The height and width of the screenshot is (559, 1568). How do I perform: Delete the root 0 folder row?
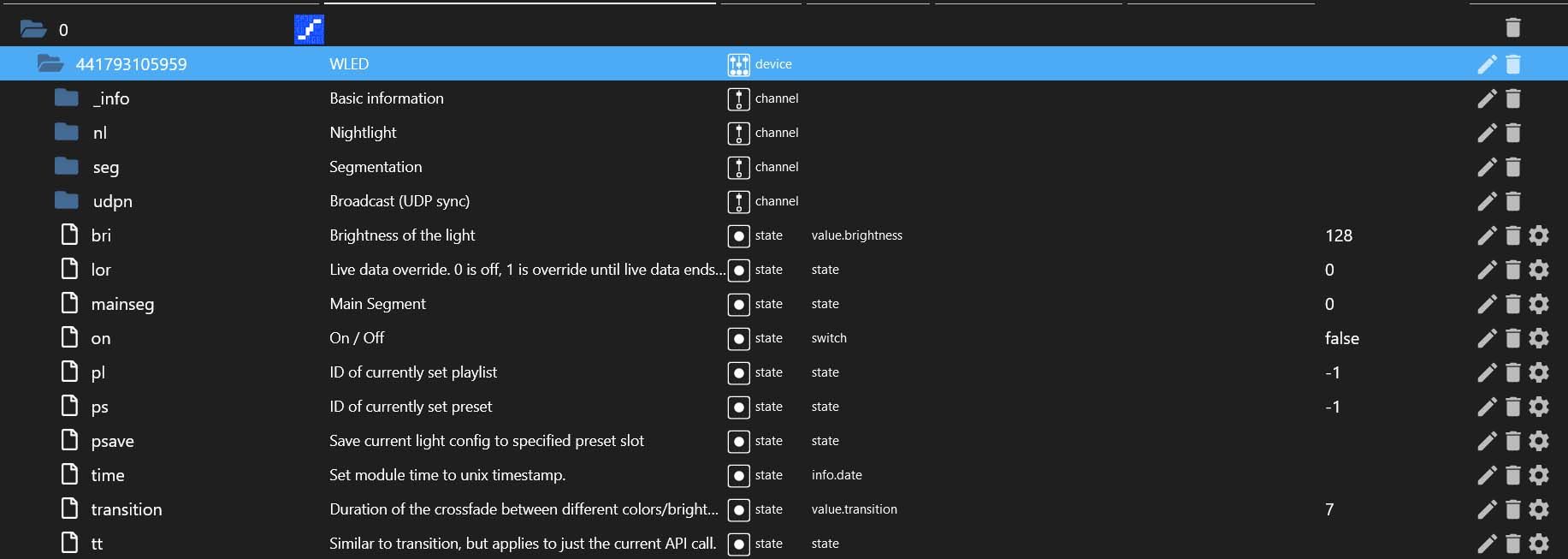1512,28
